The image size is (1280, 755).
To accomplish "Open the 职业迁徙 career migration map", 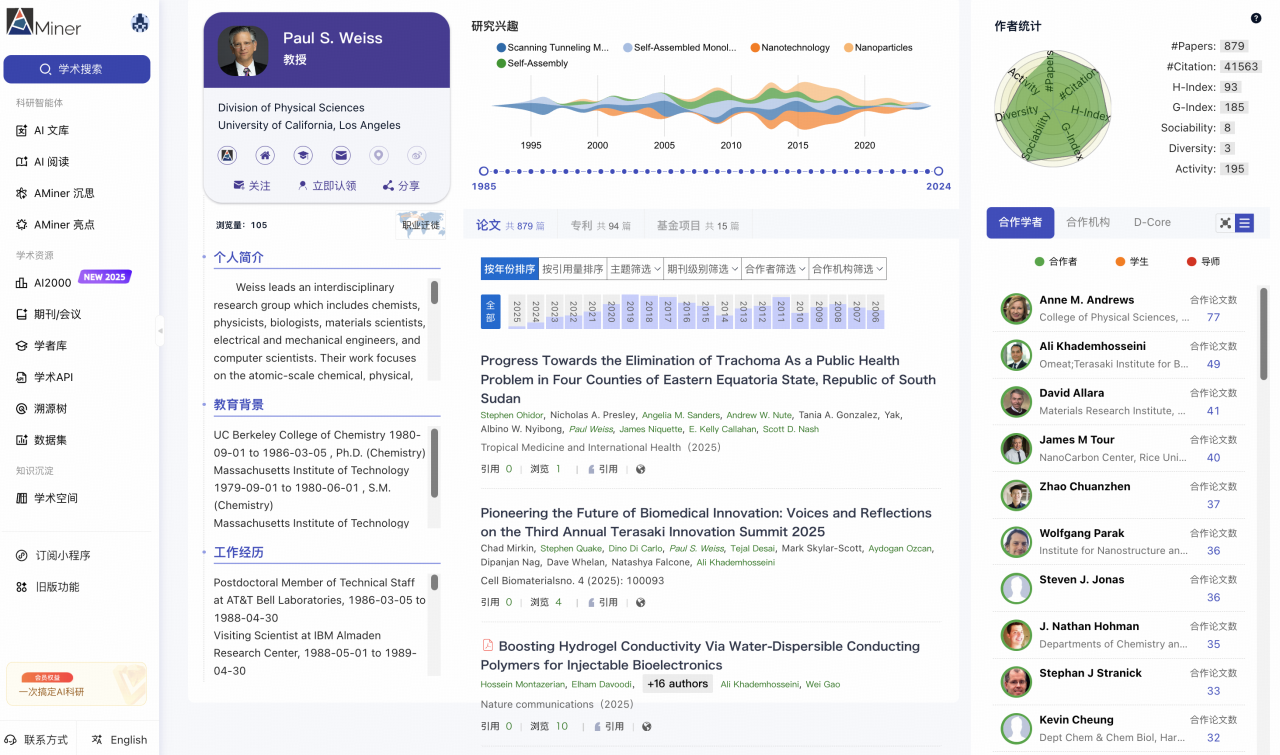I will pyautogui.click(x=420, y=225).
